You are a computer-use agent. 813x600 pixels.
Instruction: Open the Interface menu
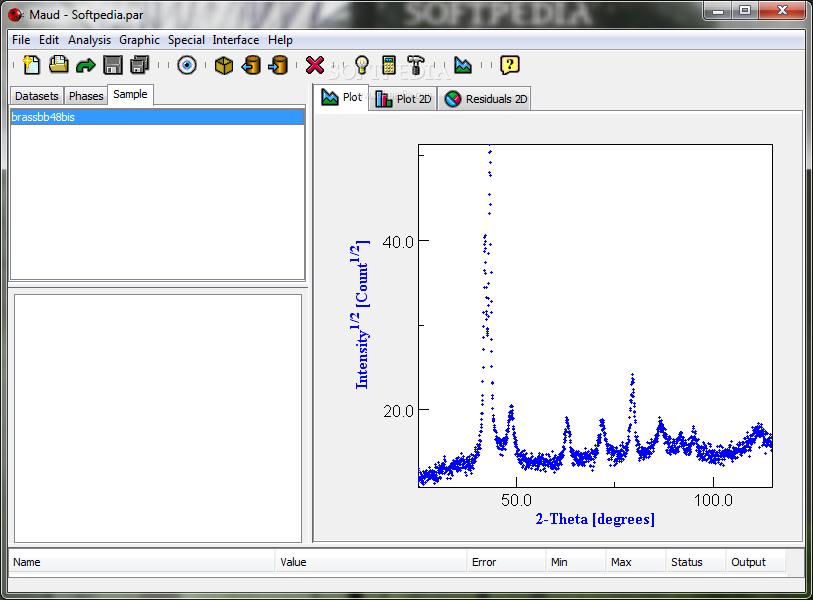(x=235, y=40)
